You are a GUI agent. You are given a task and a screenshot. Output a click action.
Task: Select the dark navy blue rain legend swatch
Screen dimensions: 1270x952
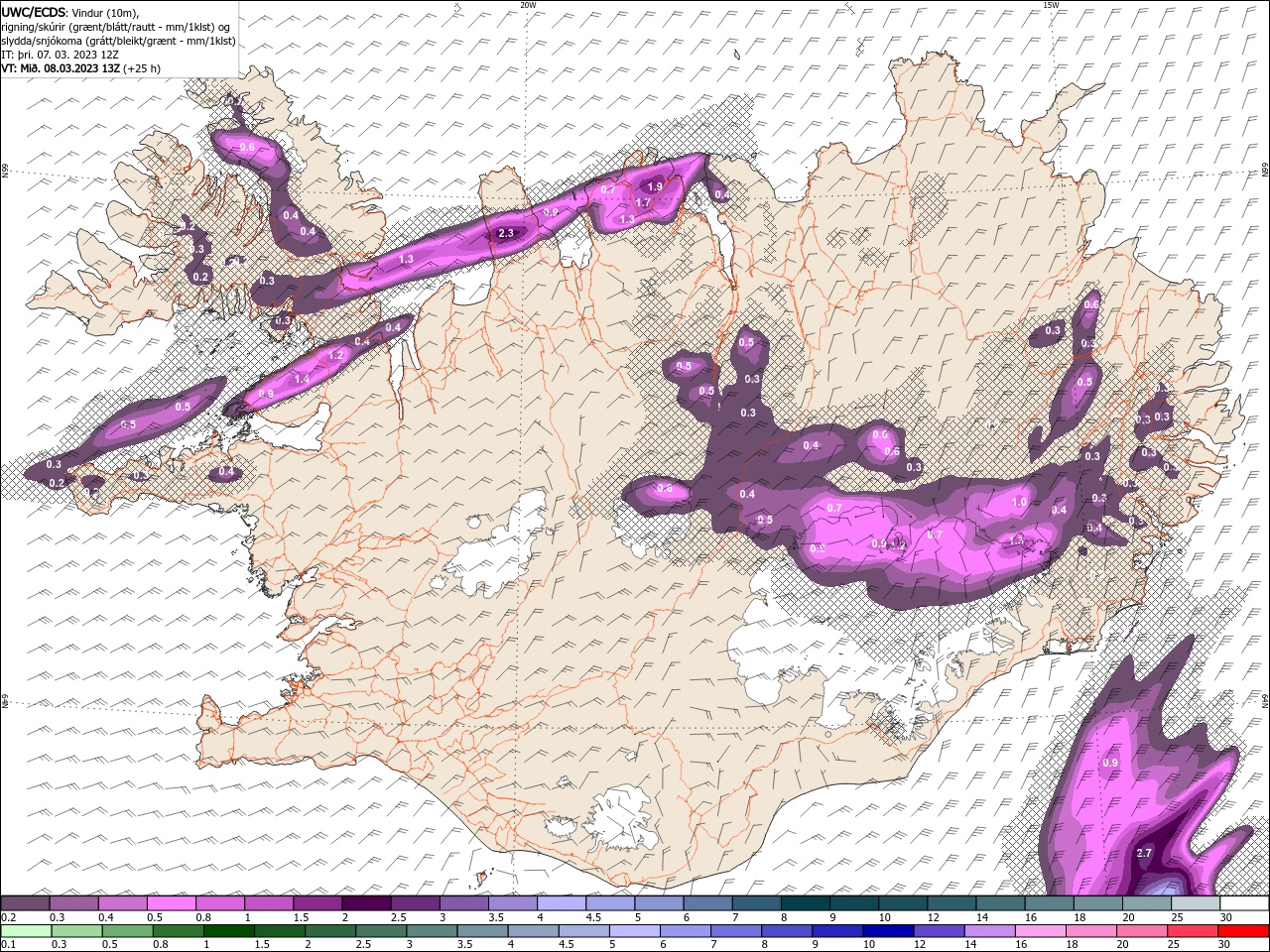(889, 930)
